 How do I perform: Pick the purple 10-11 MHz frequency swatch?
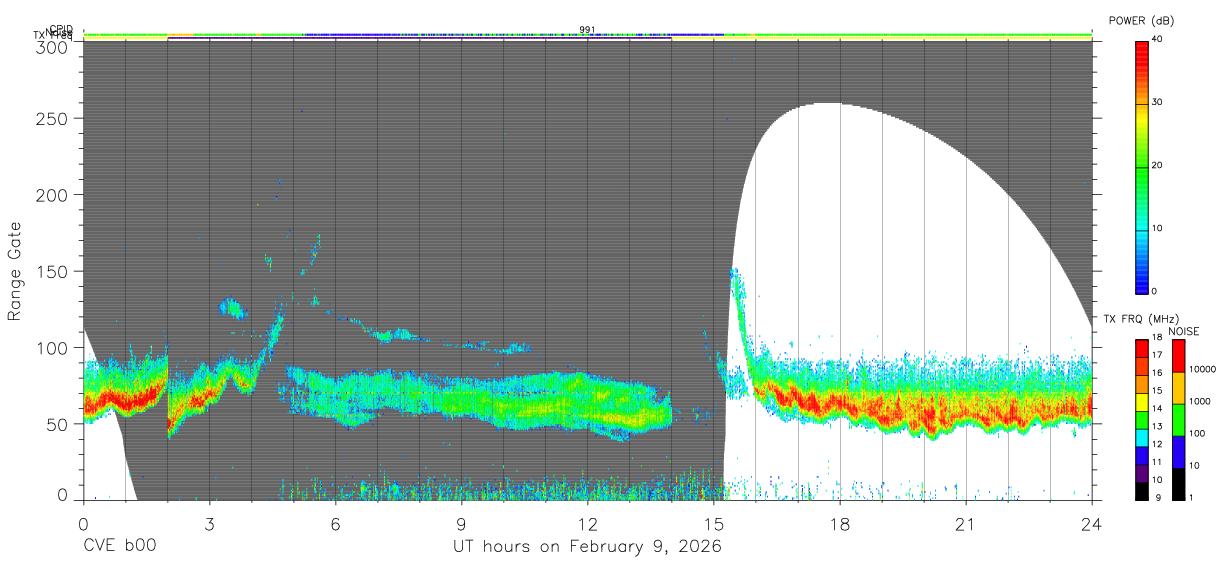[1141, 473]
